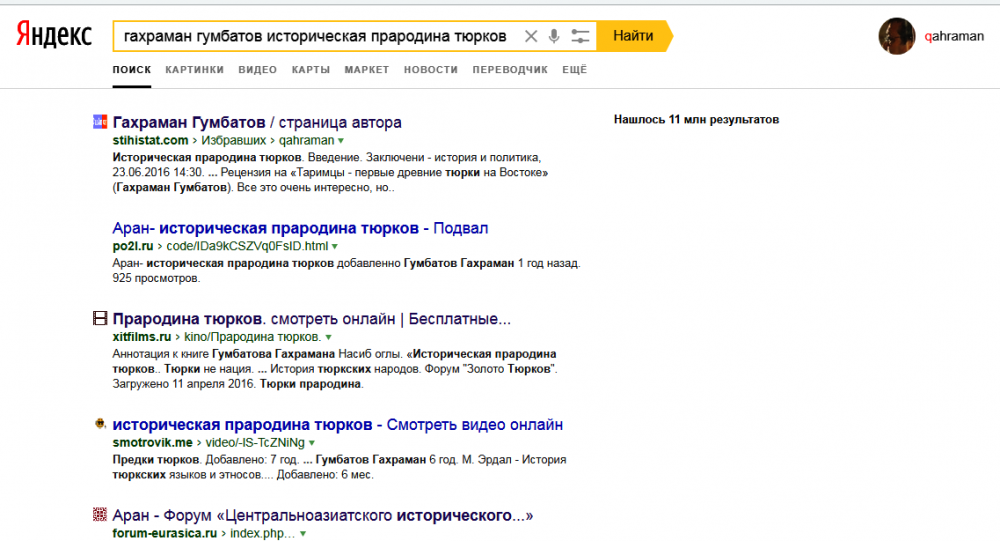The width and height of the screenshot is (1000, 541).
Task: Click the smotrovik.me favicon
Action: (100, 423)
